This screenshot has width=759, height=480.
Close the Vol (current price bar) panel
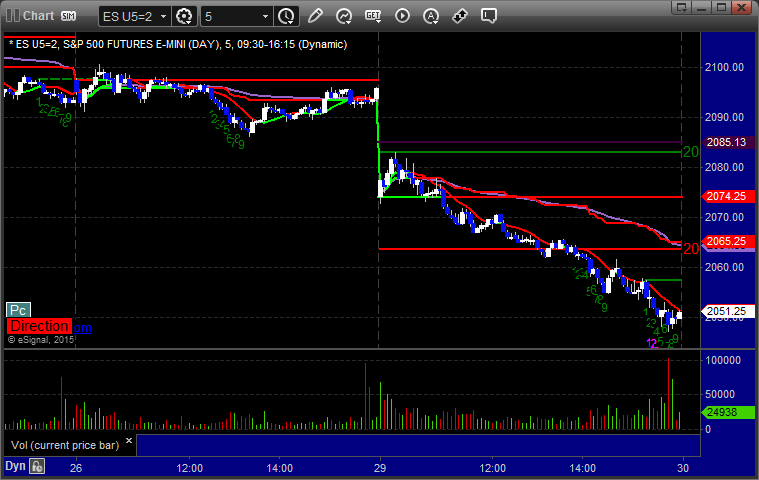[129, 441]
